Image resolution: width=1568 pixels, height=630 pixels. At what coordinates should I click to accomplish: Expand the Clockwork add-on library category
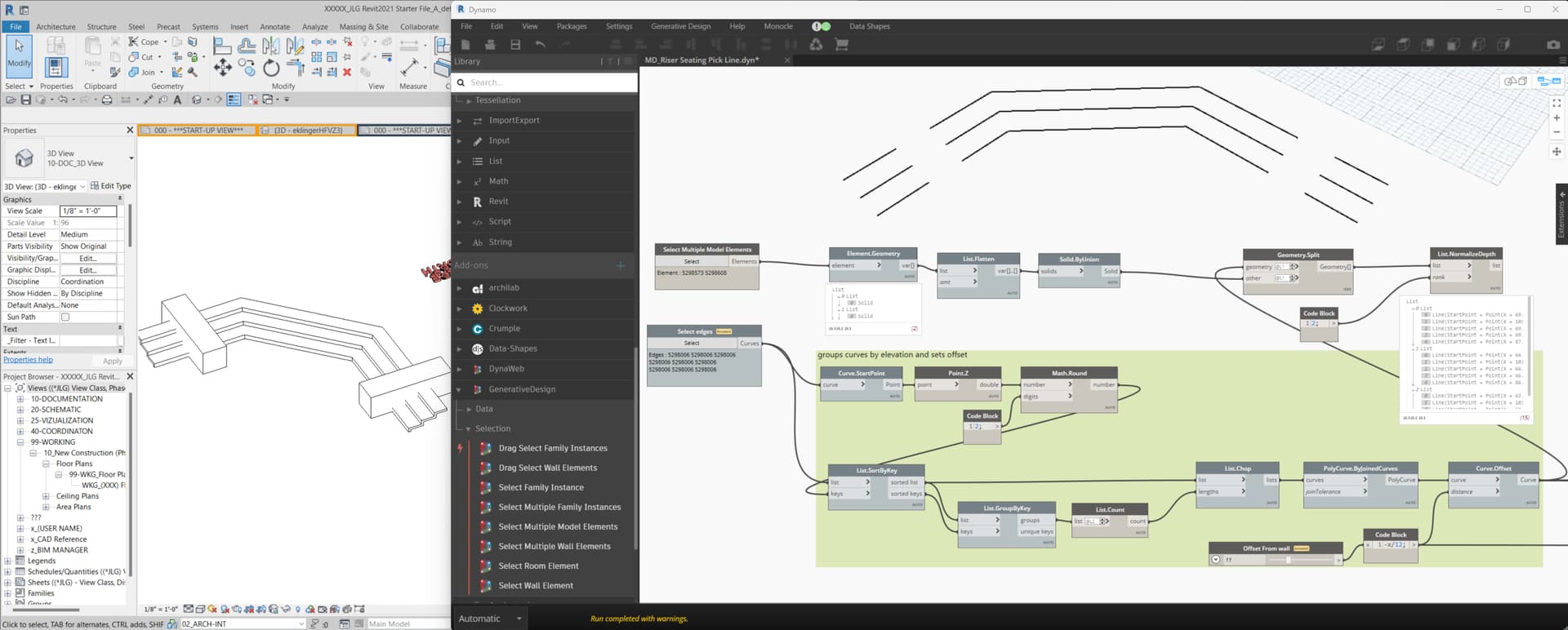[x=508, y=308]
